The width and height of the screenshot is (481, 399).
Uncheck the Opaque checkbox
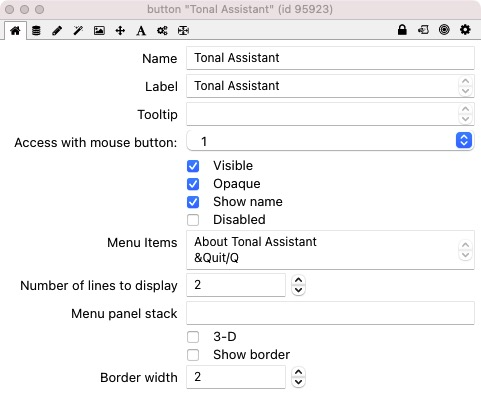pyautogui.click(x=193, y=184)
